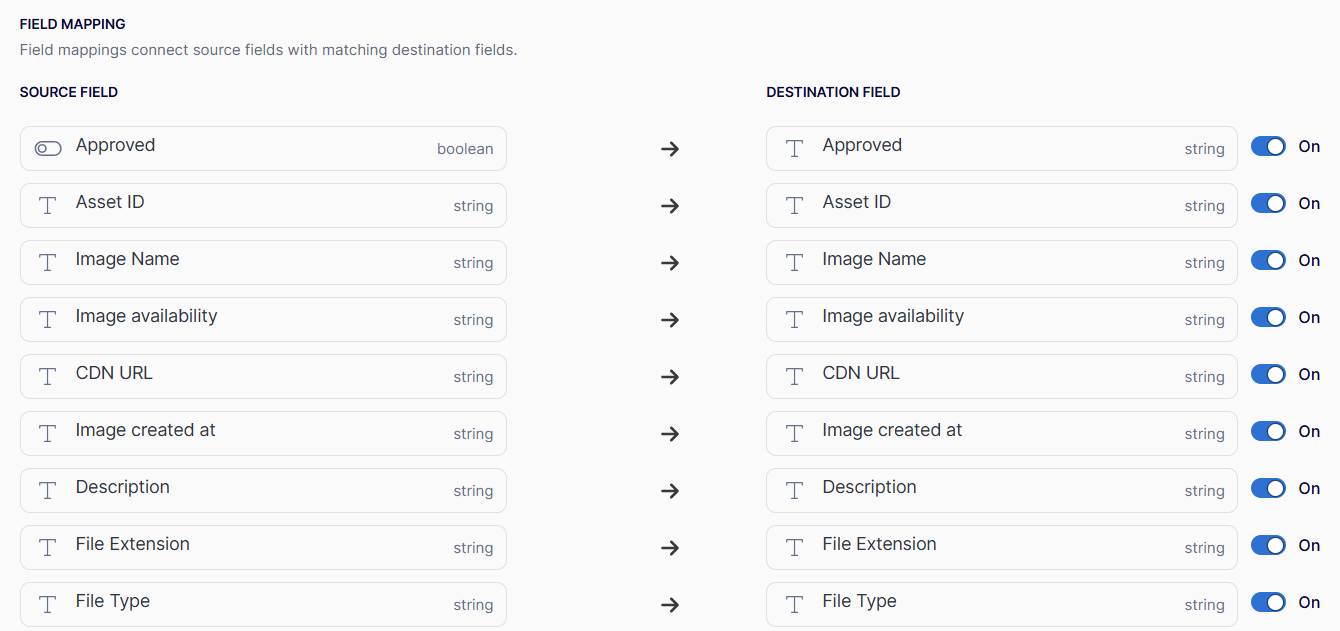Open the destination Description field selector
Viewport: 1340px width, 631px height.
point(1001,490)
